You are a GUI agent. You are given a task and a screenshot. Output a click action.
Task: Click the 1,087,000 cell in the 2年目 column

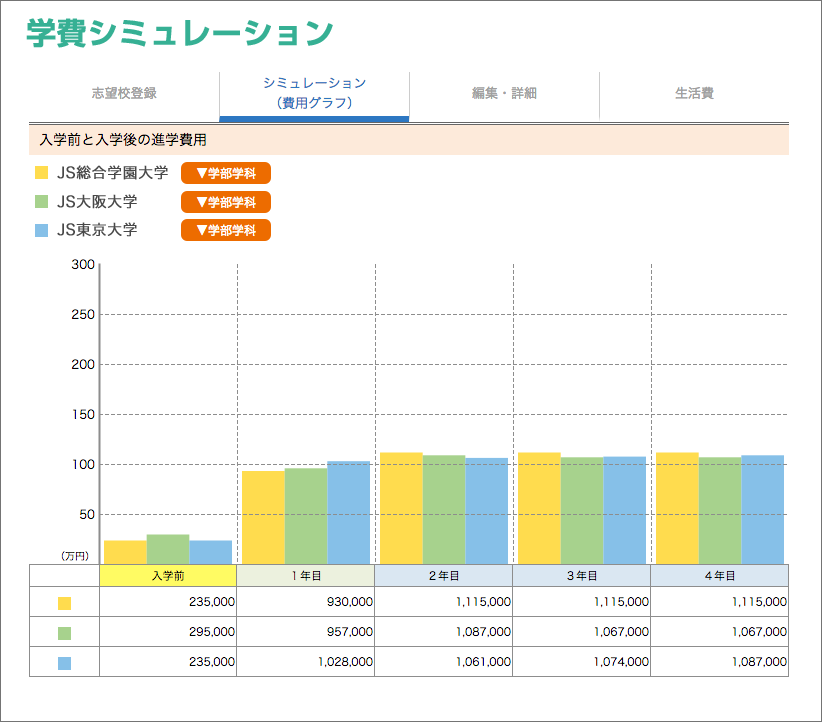coord(444,631)
